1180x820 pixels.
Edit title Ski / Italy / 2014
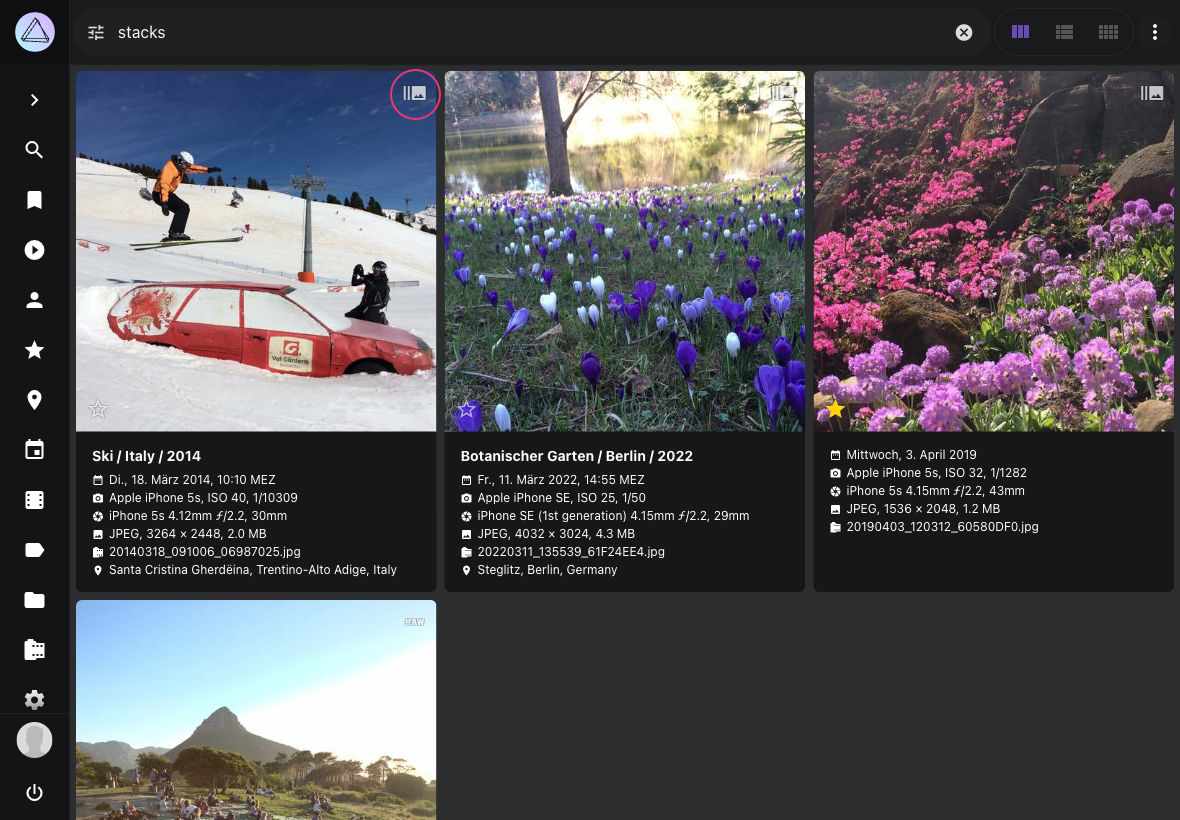[x=146, y=456]
